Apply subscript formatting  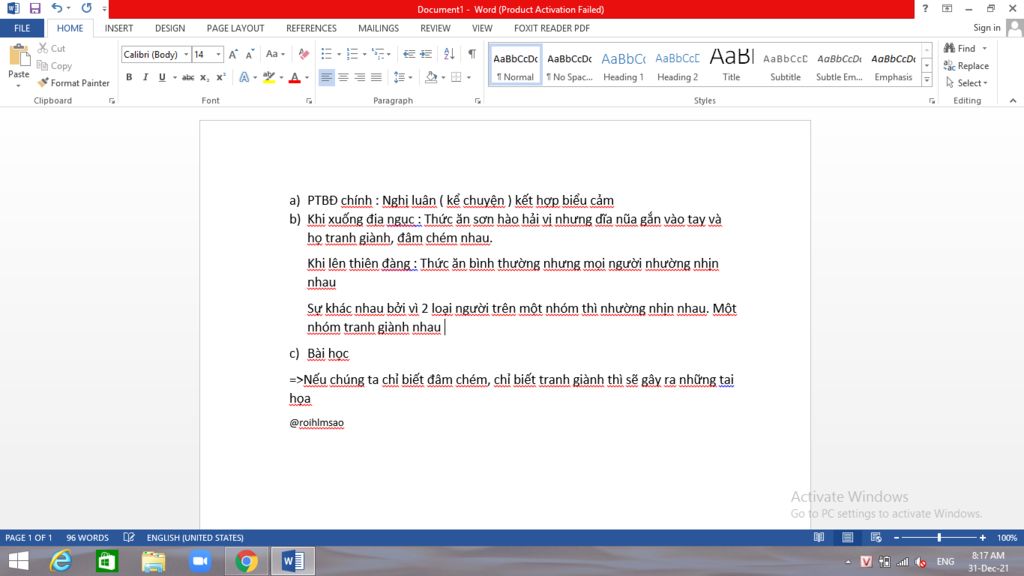coord(204,77)
